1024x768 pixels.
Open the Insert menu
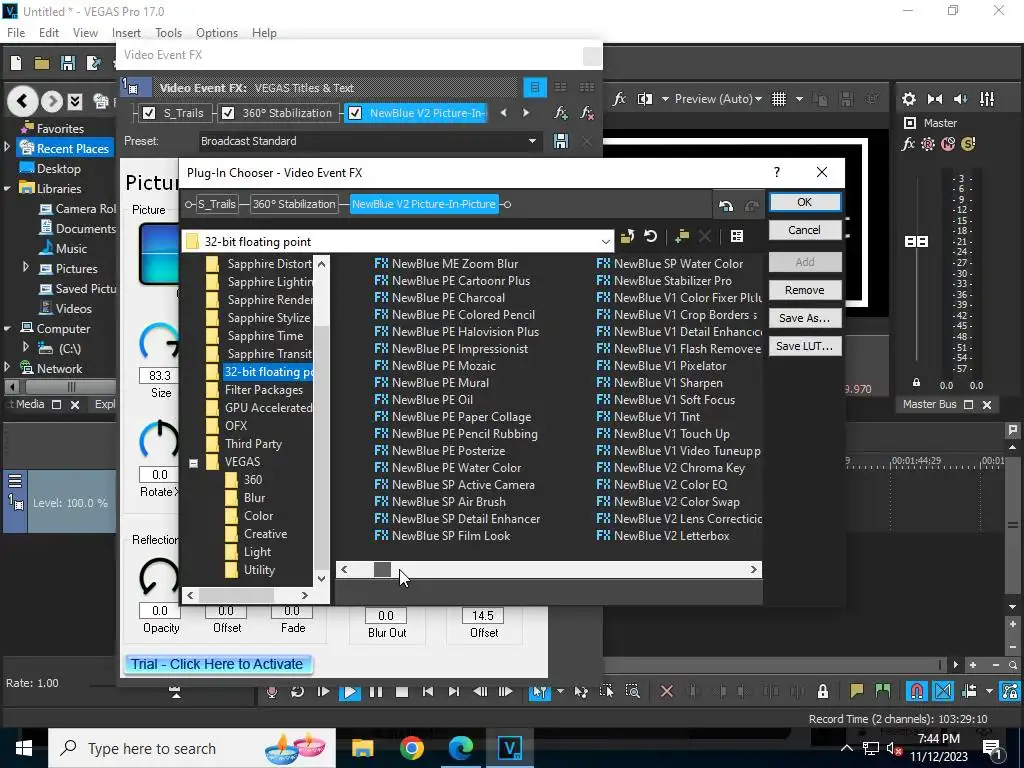(x=126, y=33)
